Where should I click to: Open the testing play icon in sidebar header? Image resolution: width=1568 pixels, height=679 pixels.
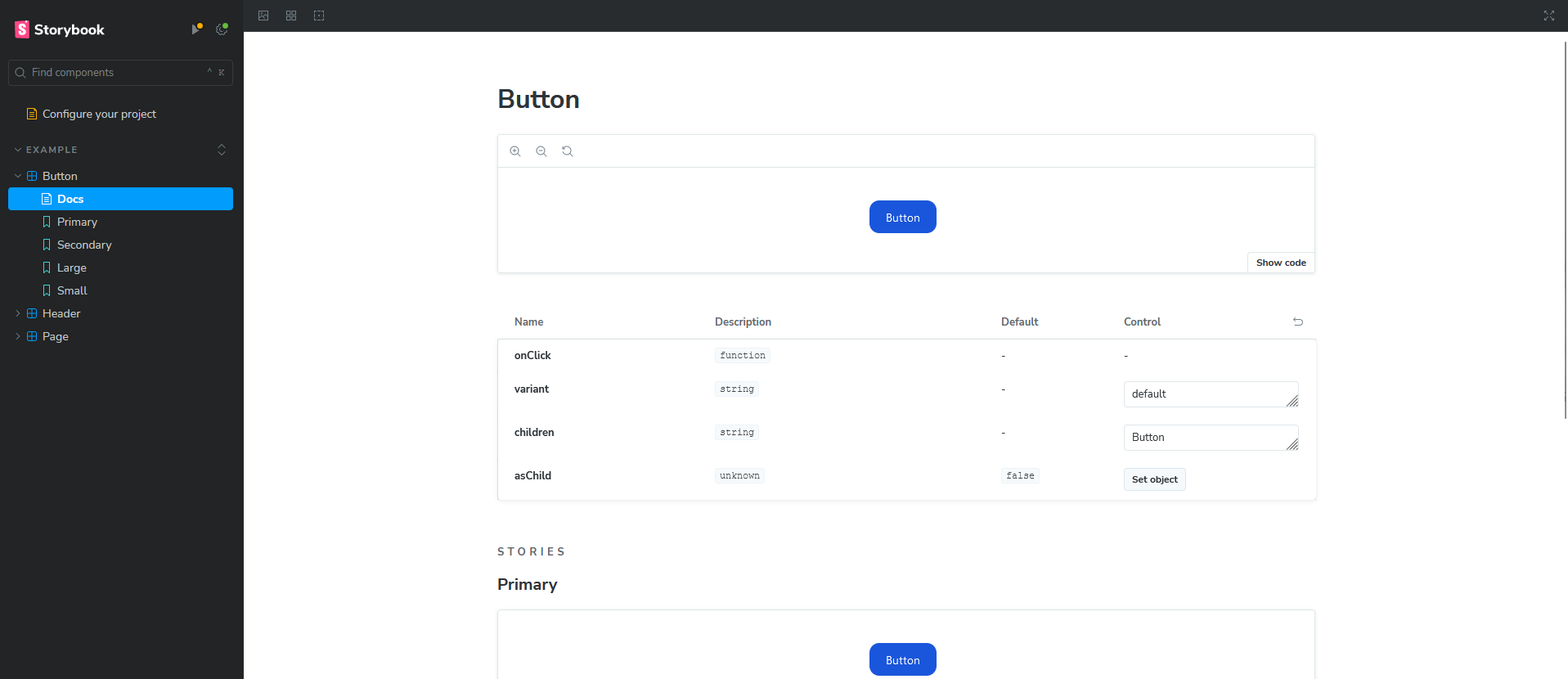196,29
